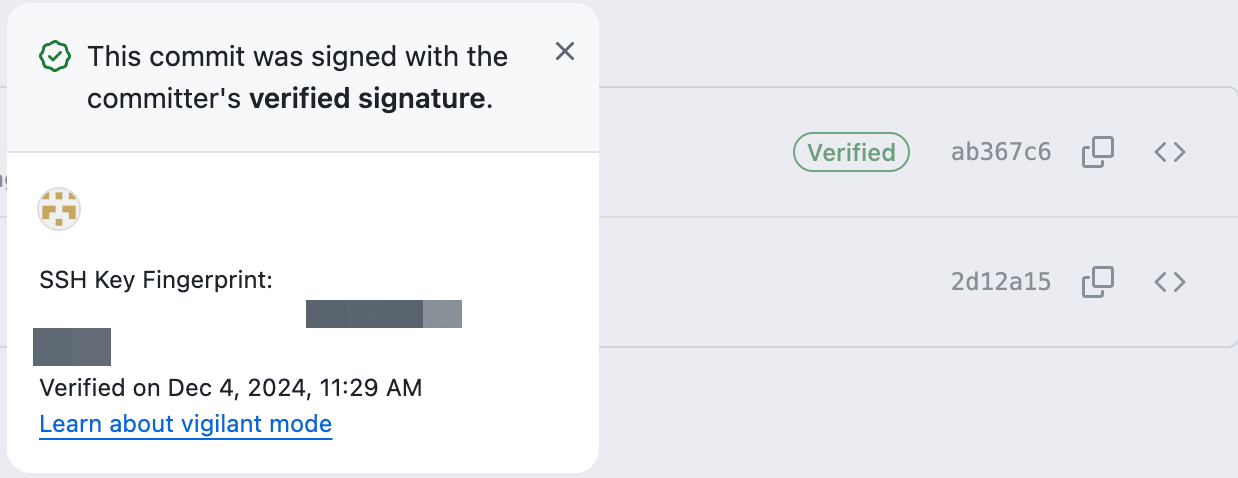The image size is (1238, 478).
Task: Click the bold 'verified signature' text
Action: [367, 99]
